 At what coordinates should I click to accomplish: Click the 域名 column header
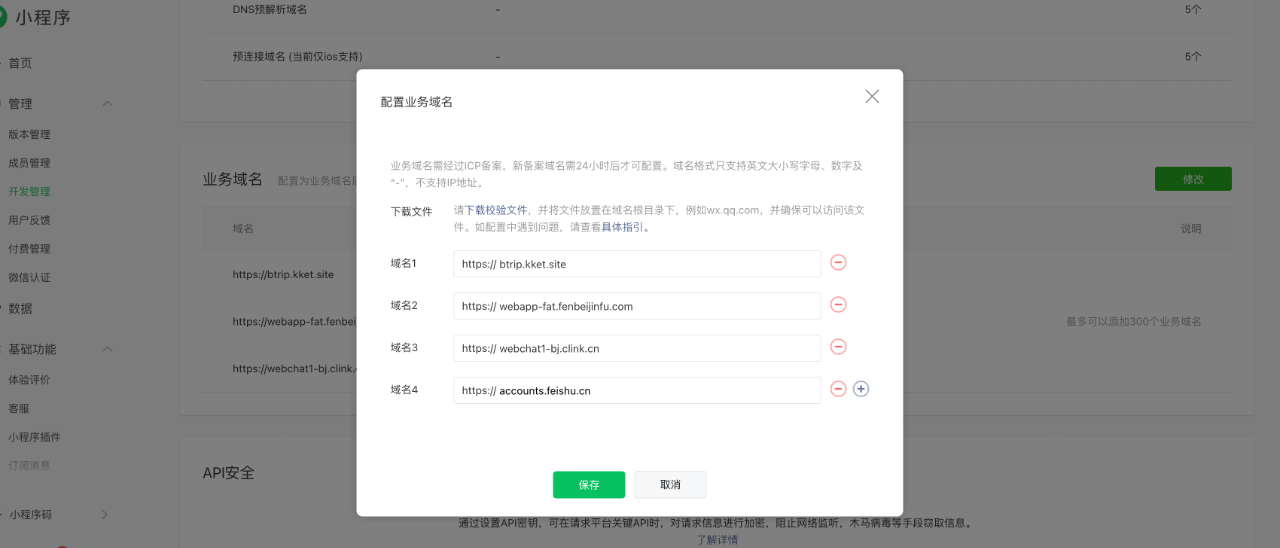[x=243, y=228]
